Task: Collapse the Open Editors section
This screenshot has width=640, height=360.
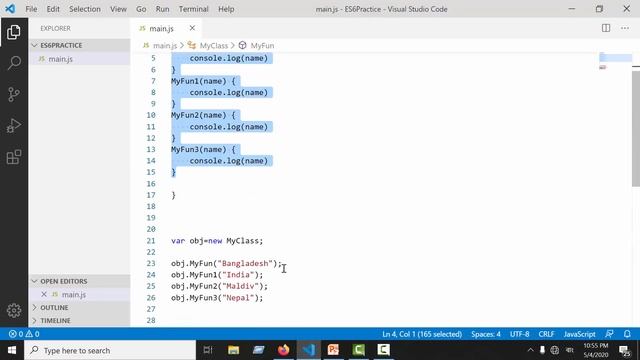Action: pyautogui.click(x=80, y=281)
